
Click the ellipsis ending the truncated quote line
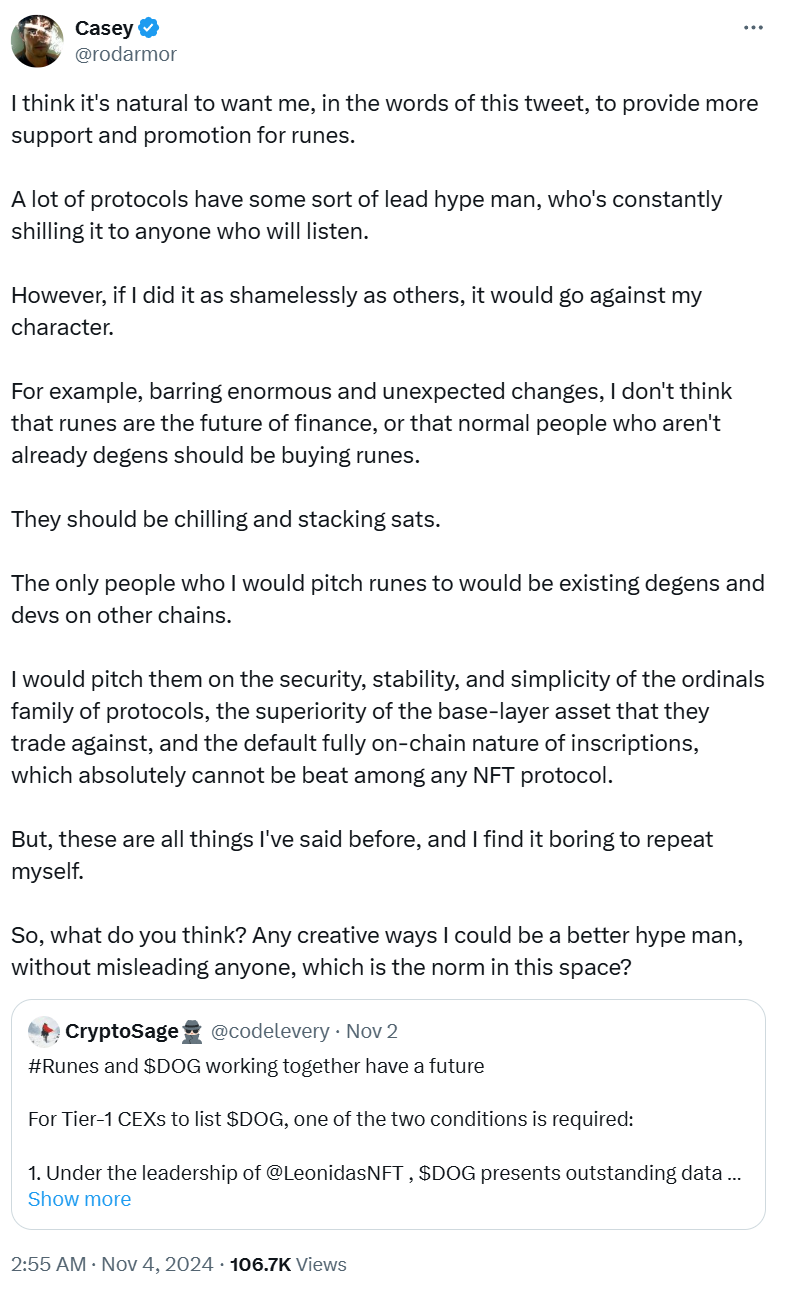tap(735, 1170)
